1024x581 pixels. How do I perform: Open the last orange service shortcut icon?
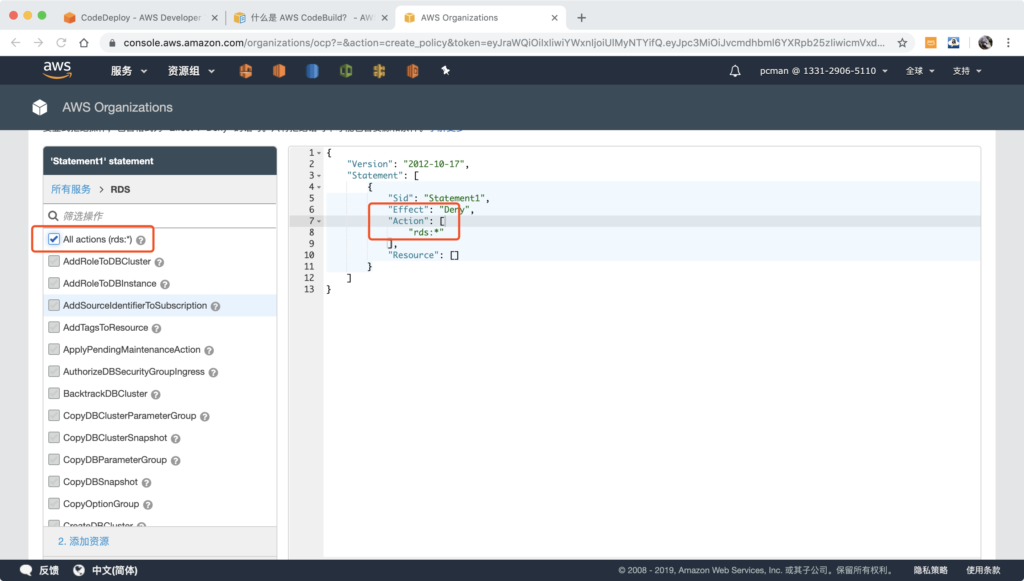(x=412, y=71)
